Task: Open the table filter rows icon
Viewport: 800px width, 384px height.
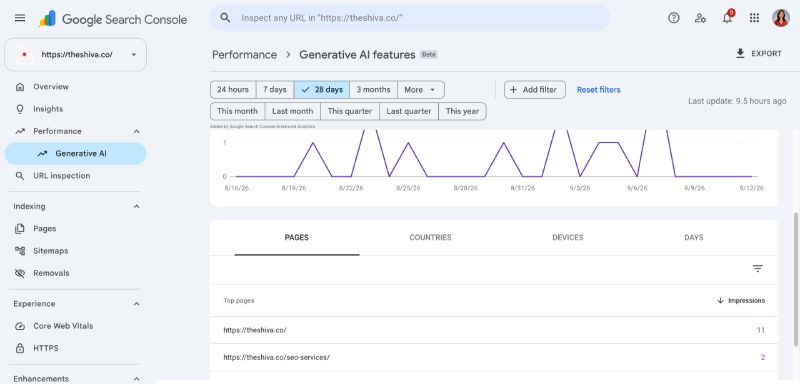Action: click(758, 269)
